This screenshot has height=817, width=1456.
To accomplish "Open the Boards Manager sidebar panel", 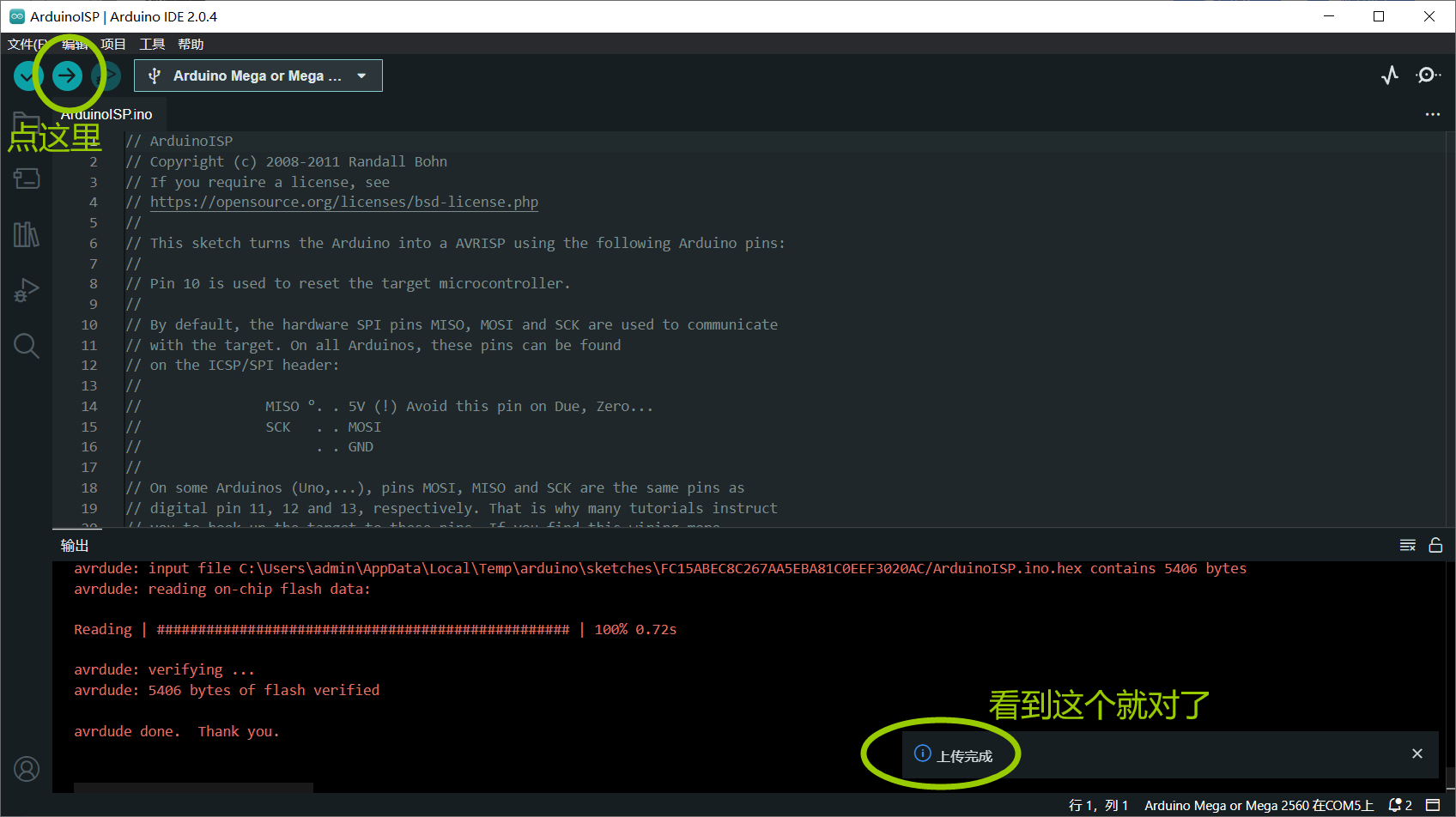I will 27,179.
